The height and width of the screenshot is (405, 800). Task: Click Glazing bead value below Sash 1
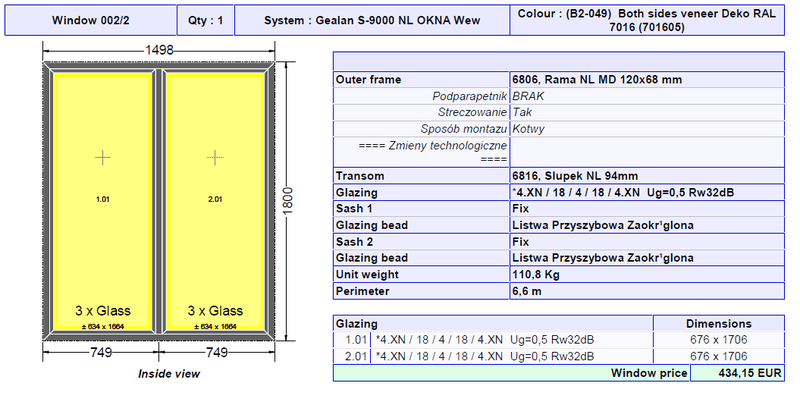(x=603, y=225)
